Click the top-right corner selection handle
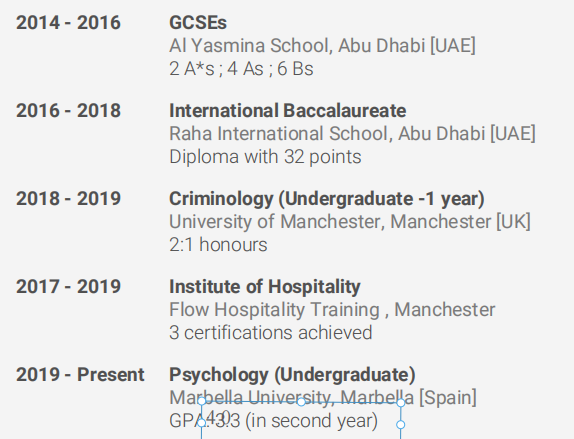The height and width of the screenshot is (439, 574). click(x=401, y=403)
